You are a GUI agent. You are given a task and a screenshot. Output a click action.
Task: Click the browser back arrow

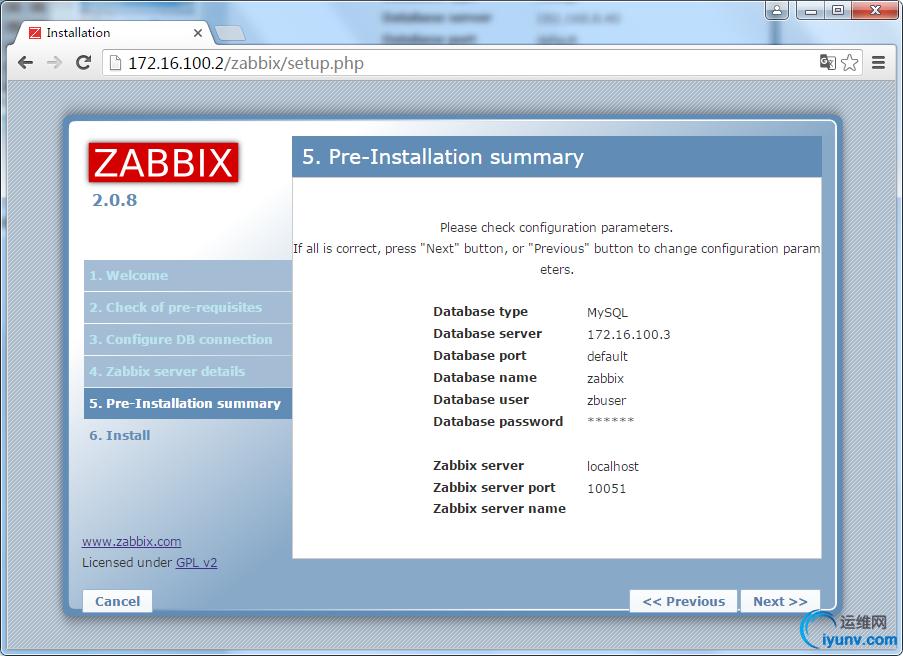pyautogui.click(x=25, y=62)
